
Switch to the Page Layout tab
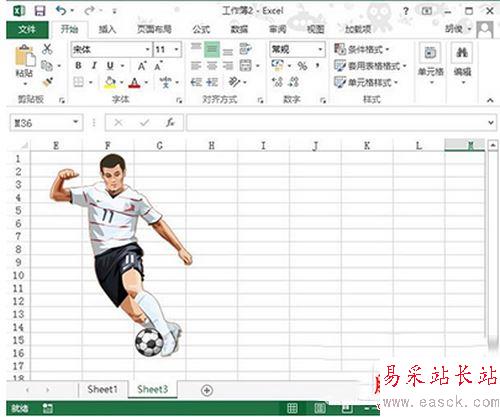point(154,29)
